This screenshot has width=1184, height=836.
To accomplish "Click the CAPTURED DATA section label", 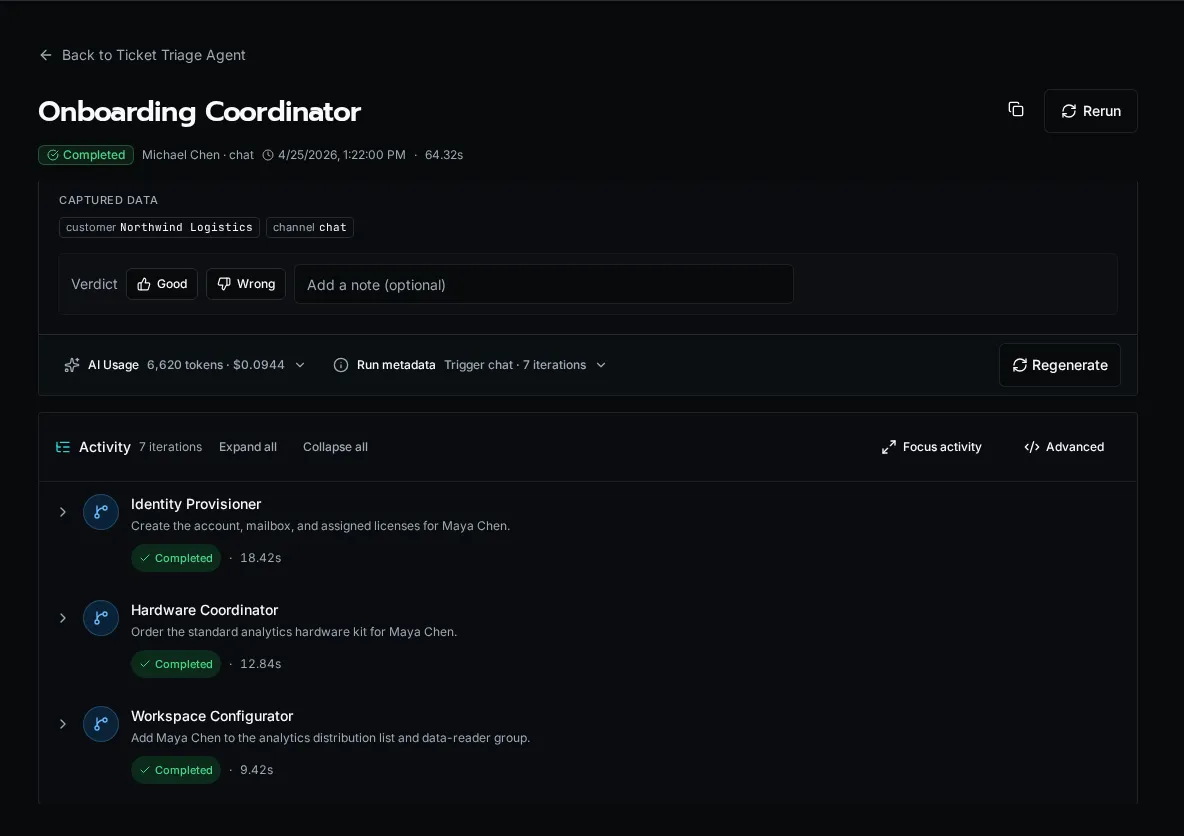I will click(109, 200).
